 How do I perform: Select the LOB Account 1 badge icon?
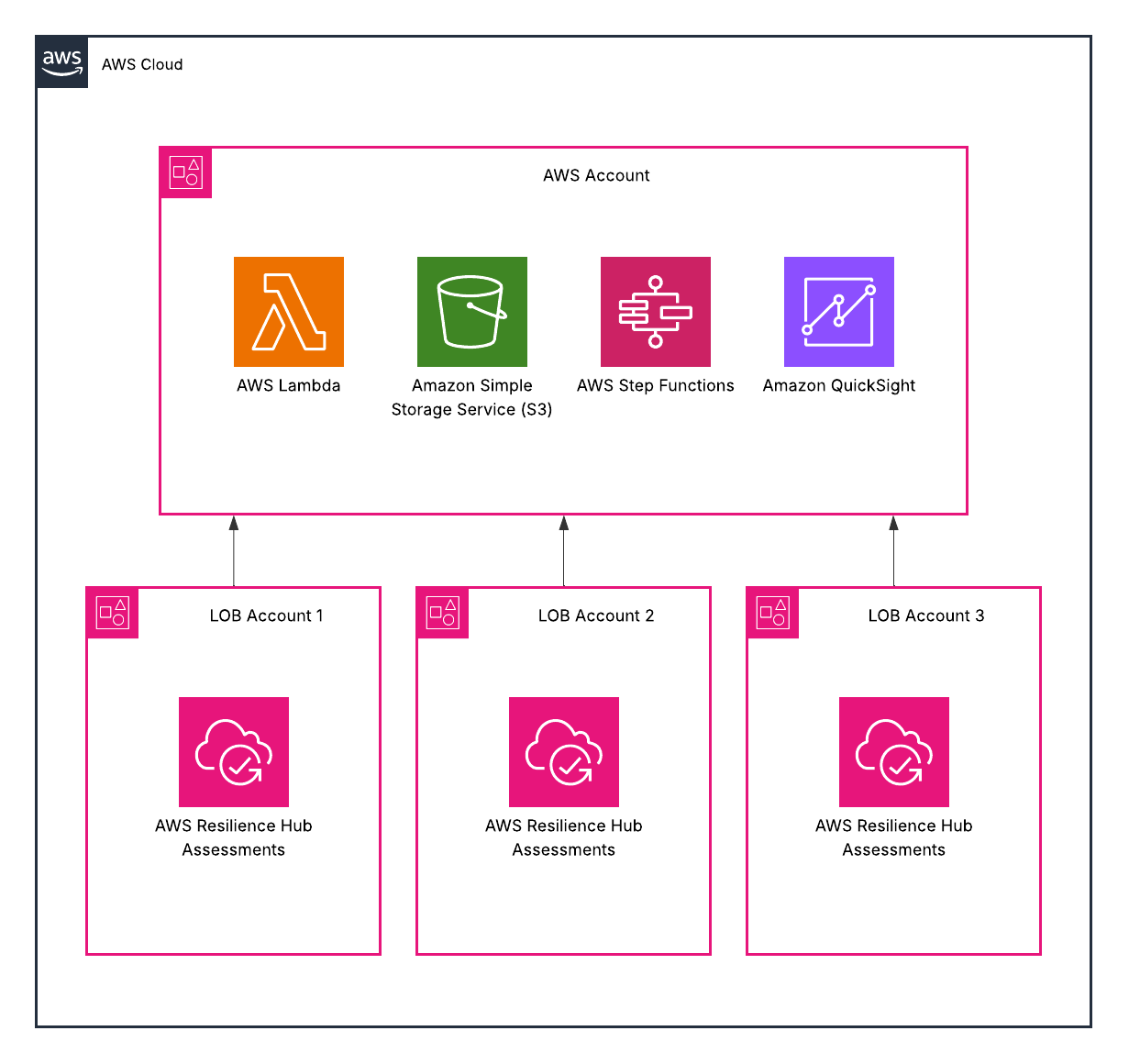point(112,612)
